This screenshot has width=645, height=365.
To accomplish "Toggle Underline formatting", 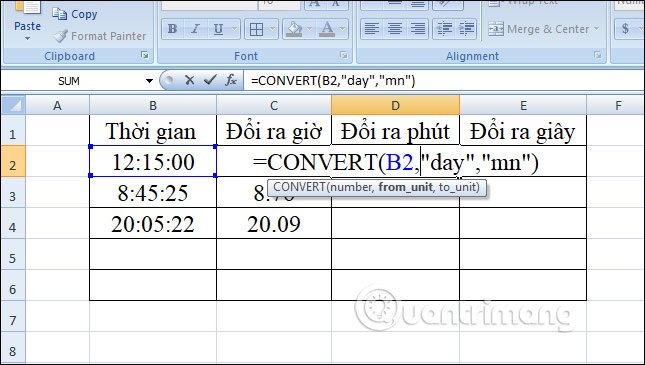I will (218, 29).
